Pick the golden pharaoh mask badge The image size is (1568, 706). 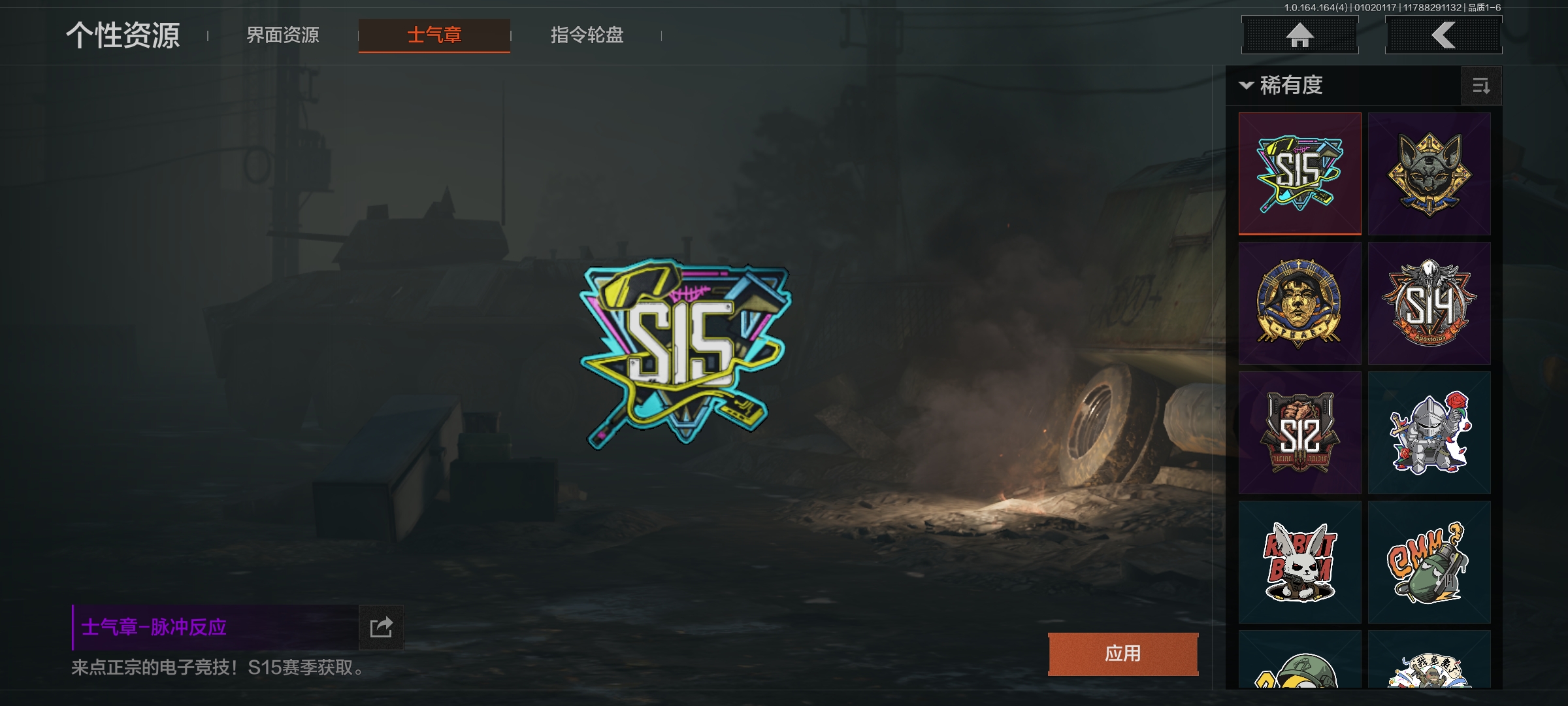point(1300,303)
